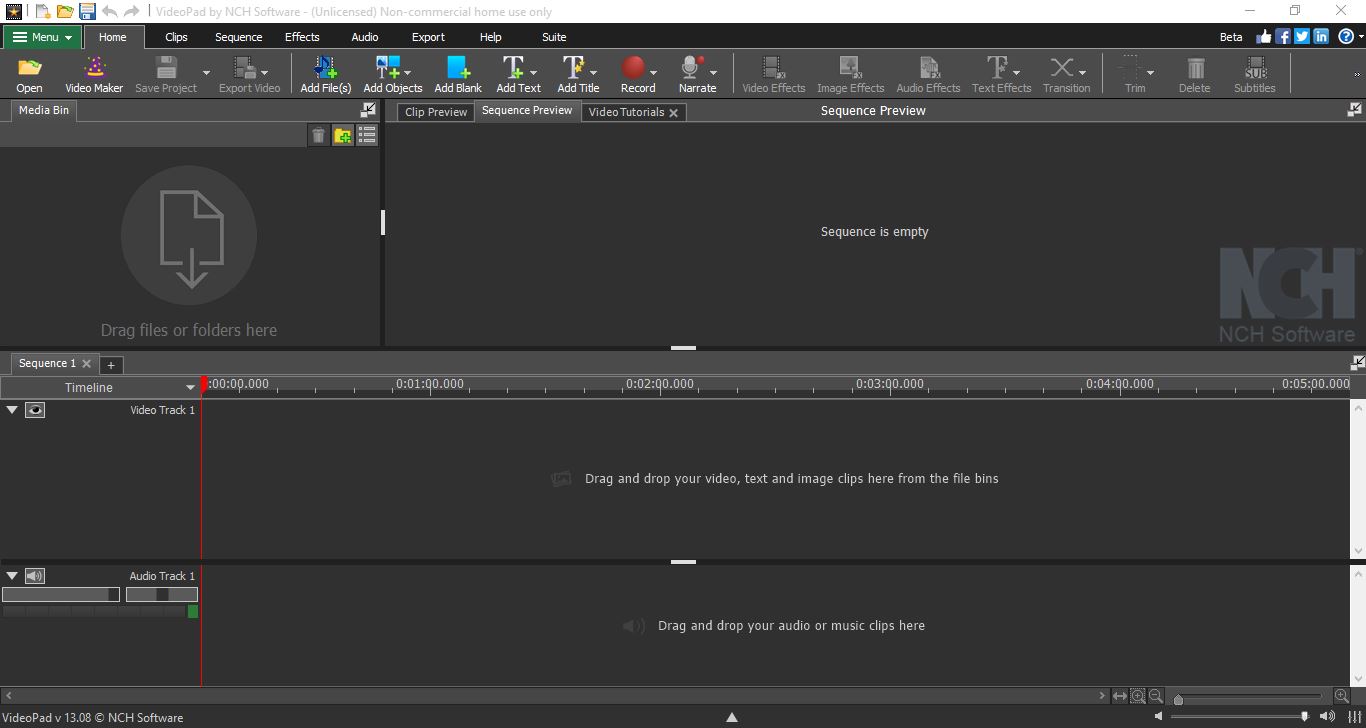This screenshot has height=728, width=1366.
Task: Switch to the Sequence ribbon tab
Action: (239, 37)
